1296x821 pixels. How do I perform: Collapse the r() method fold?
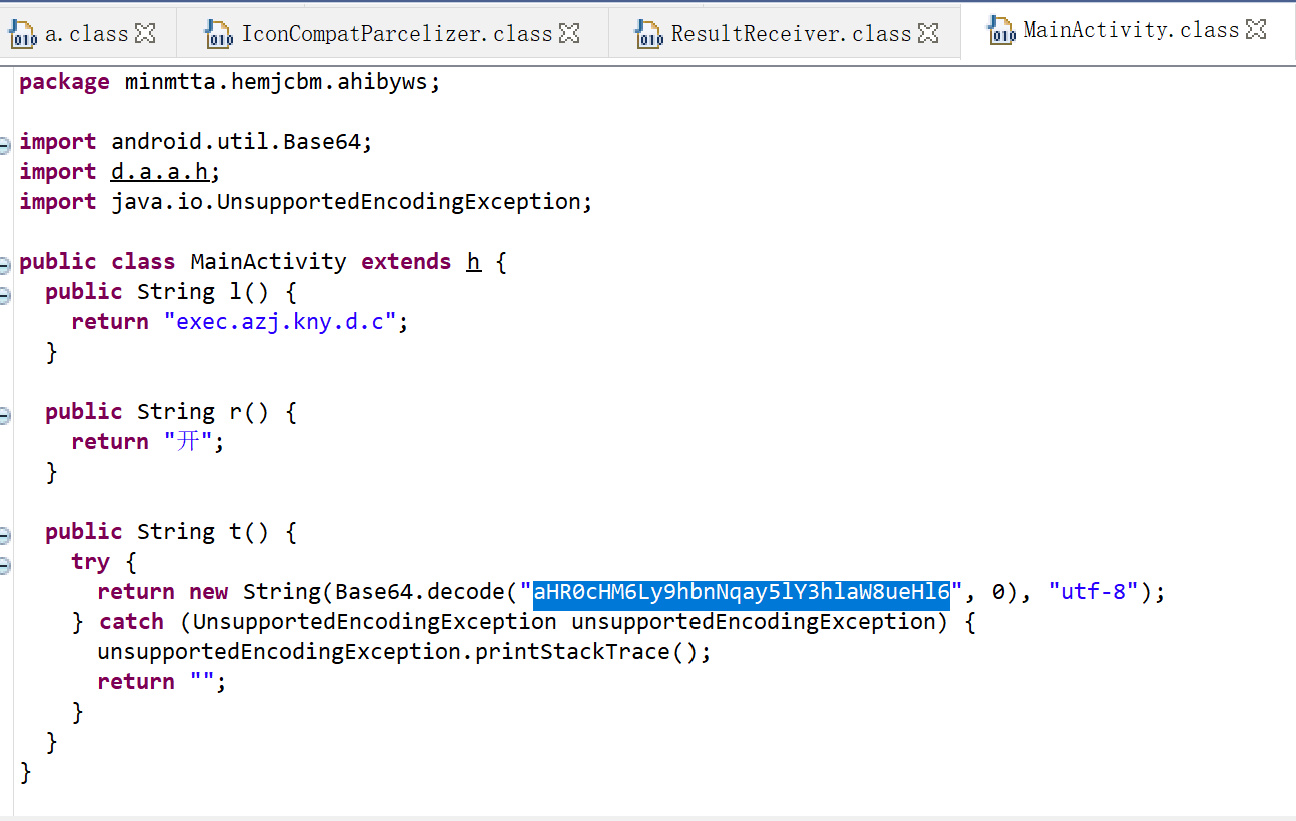4,416
